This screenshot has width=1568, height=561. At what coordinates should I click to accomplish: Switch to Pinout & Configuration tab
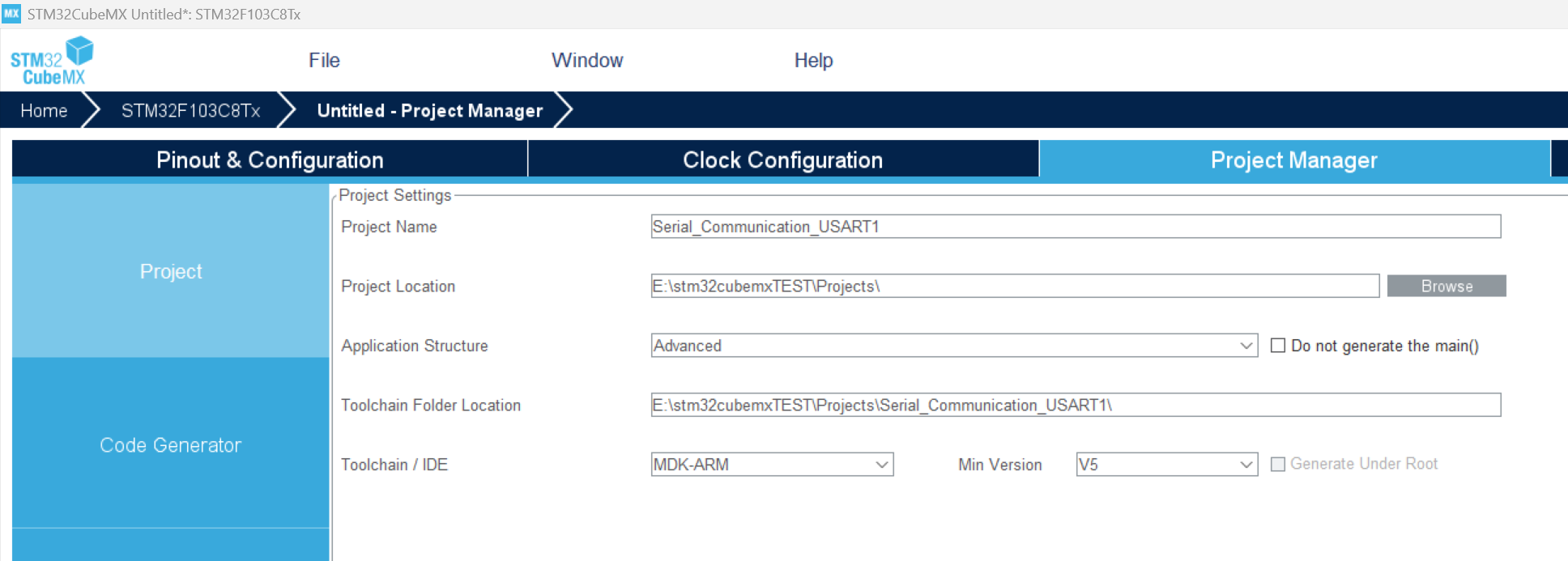tap(270, 159)
